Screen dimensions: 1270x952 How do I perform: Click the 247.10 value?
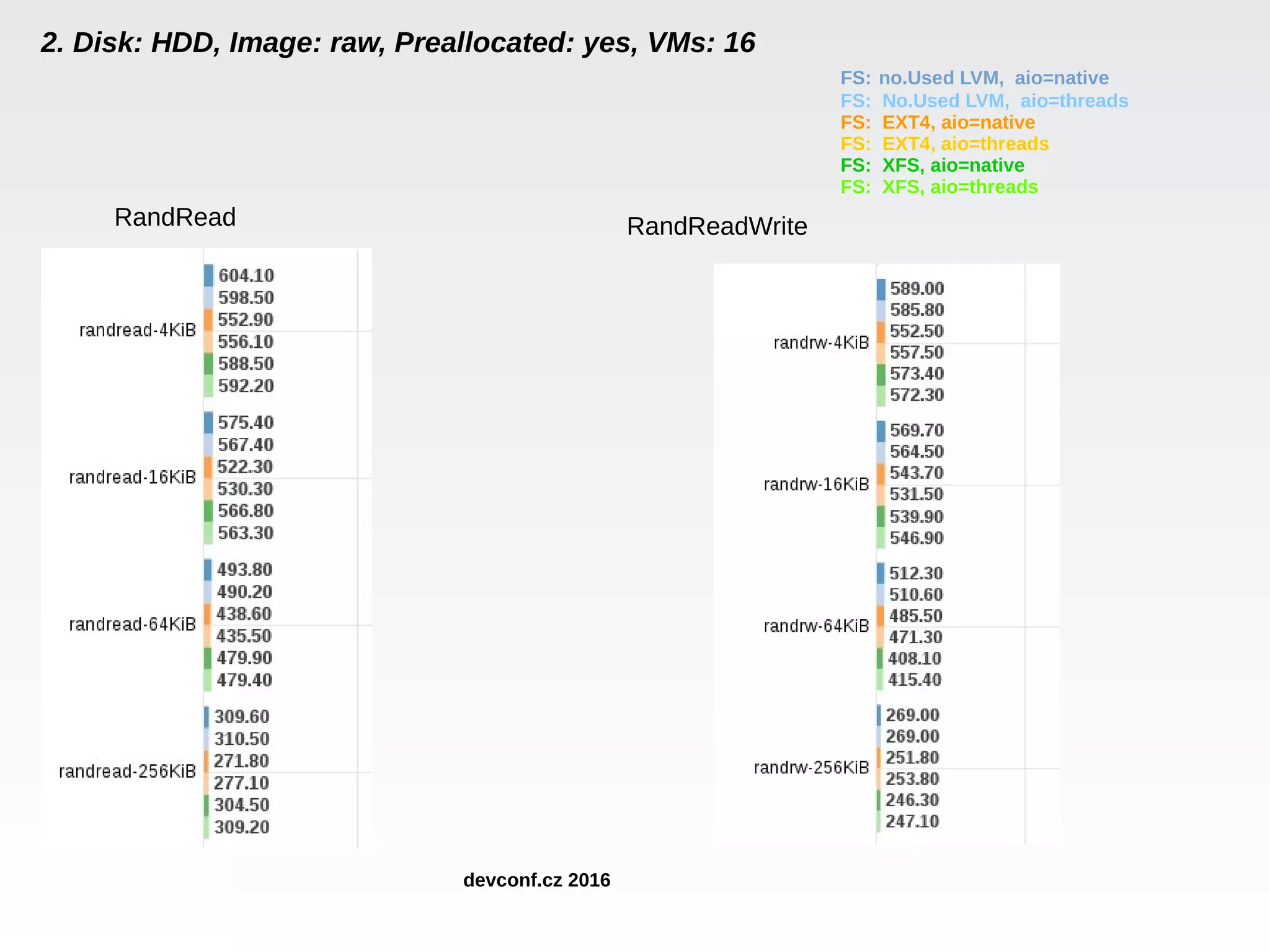[912, 821]
